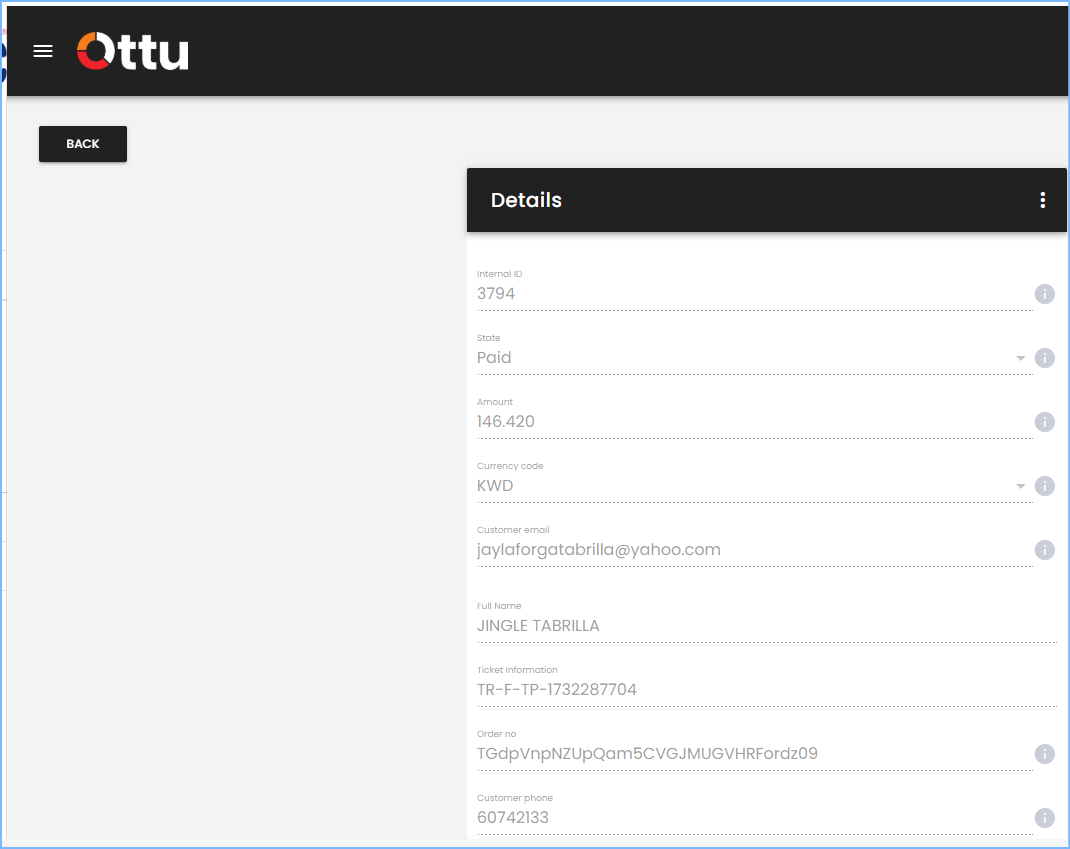Click the Amount field showing 146.420
Image resolution: width=1070 pixels, height=849 pixels.
pyautogui.click(x=754, y=422)
